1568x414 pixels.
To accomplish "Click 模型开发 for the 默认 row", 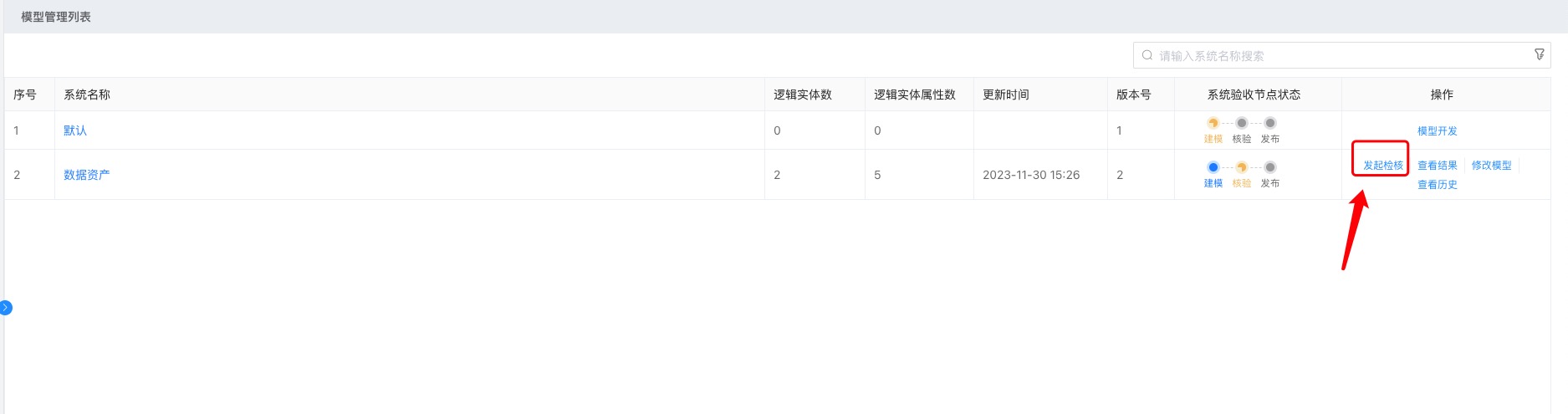I will [1438, 131].
